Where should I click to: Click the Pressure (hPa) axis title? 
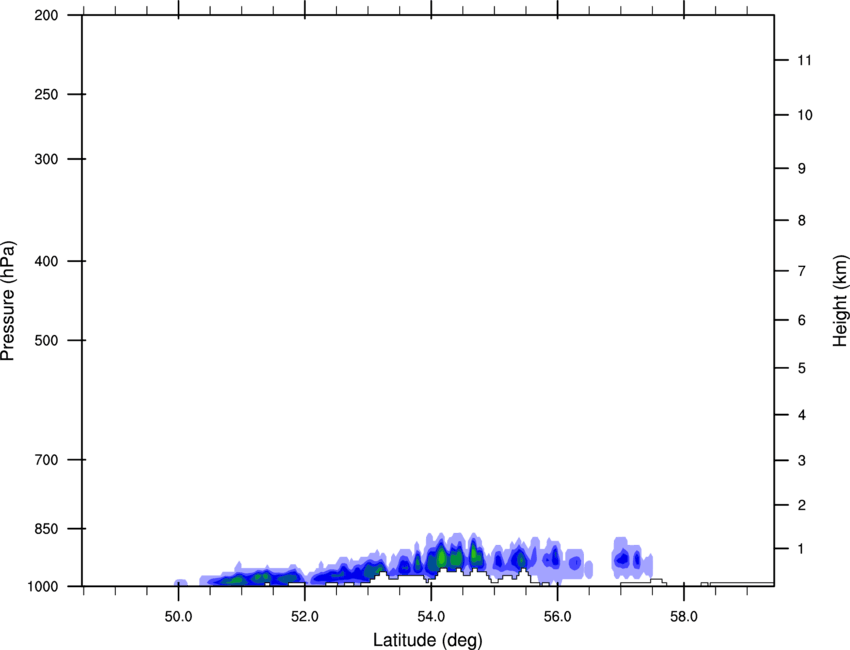[x=8, y=301]
